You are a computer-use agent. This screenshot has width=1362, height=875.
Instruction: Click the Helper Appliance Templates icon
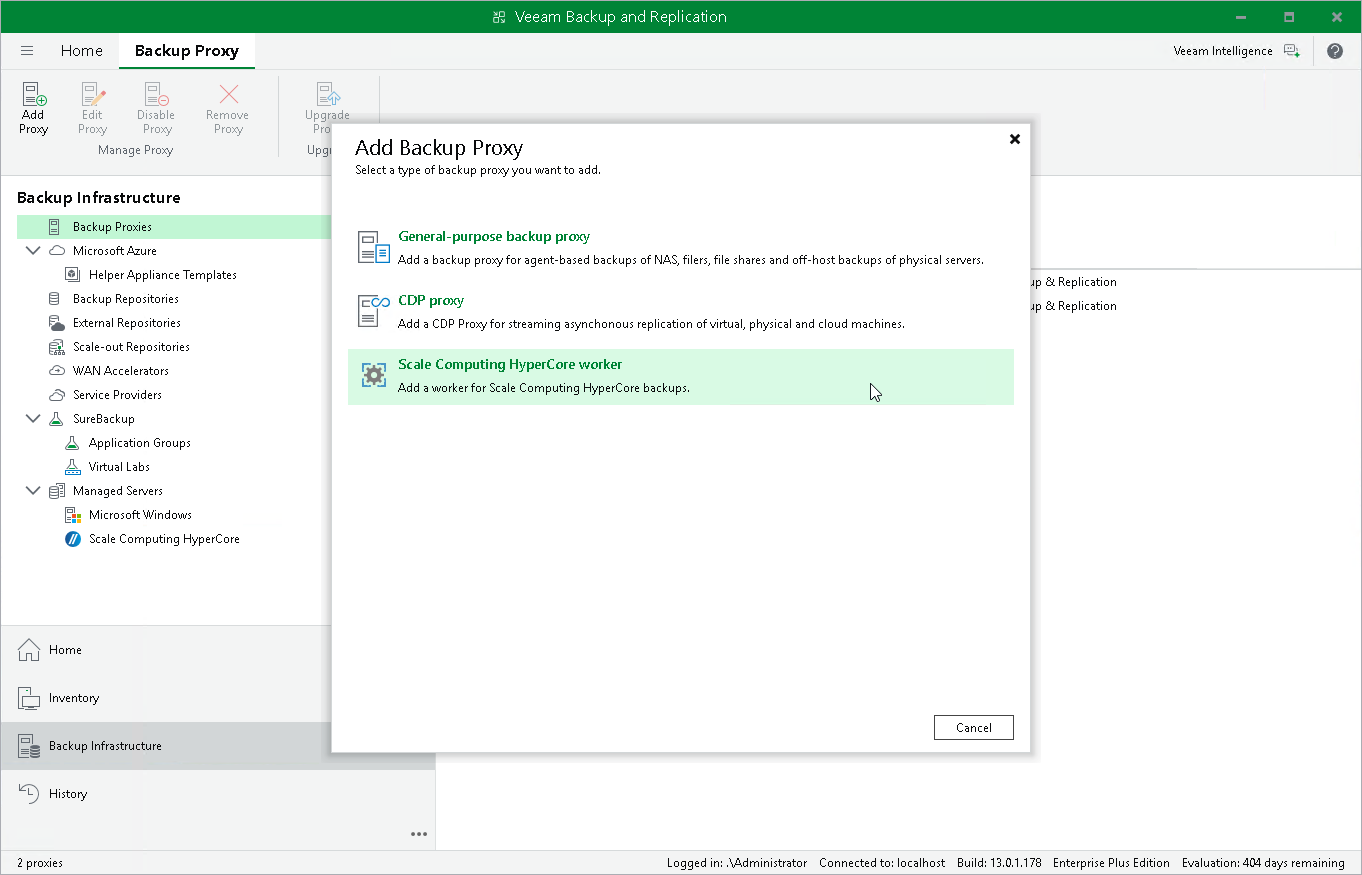[72, 275]
